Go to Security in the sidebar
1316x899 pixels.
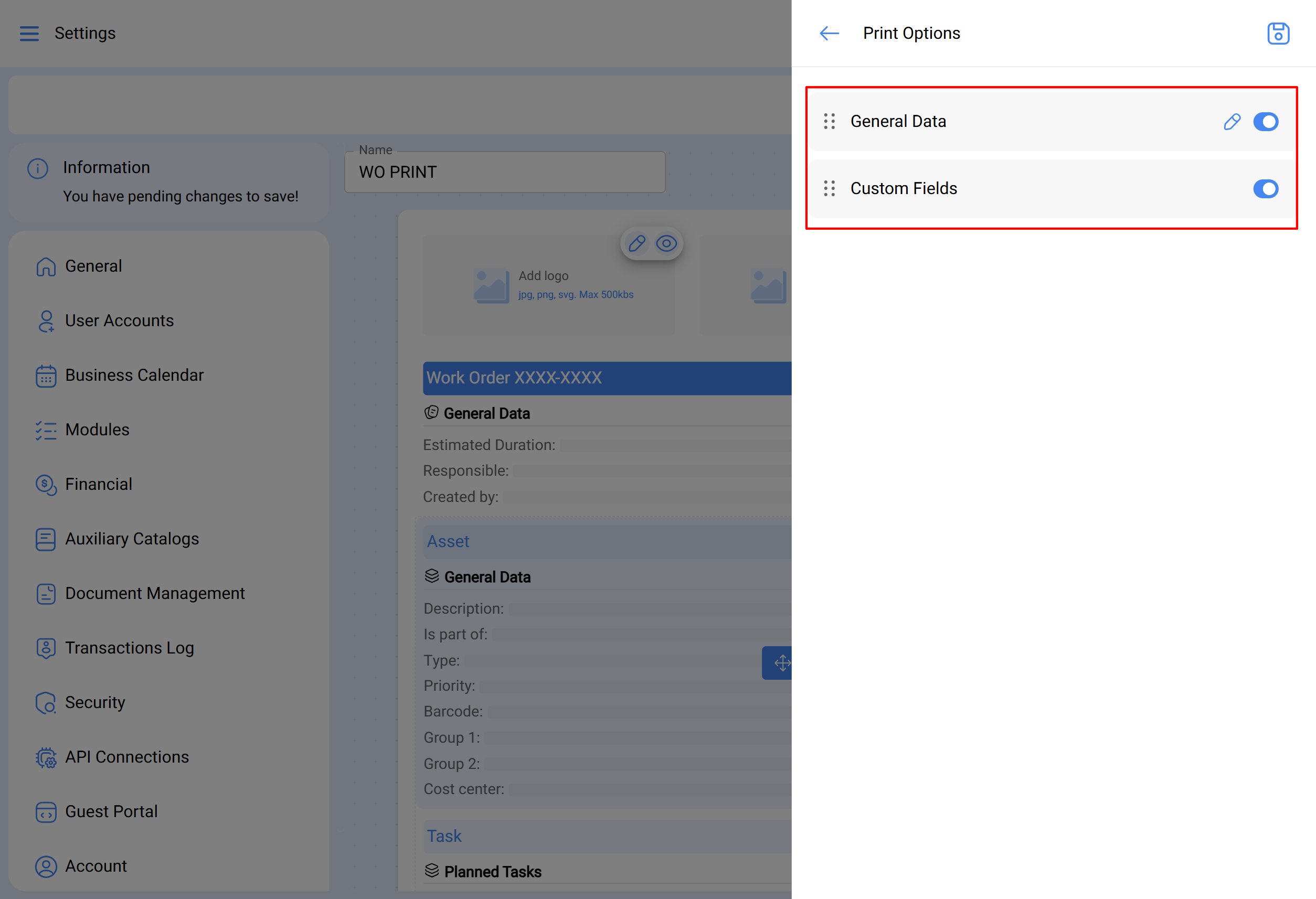click(x=94, y=702)
